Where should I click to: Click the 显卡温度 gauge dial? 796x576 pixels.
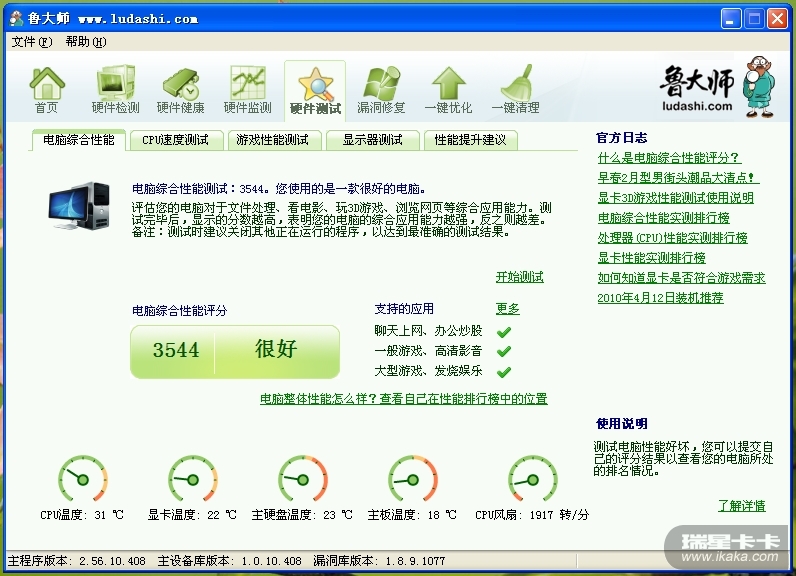[192, 479]
